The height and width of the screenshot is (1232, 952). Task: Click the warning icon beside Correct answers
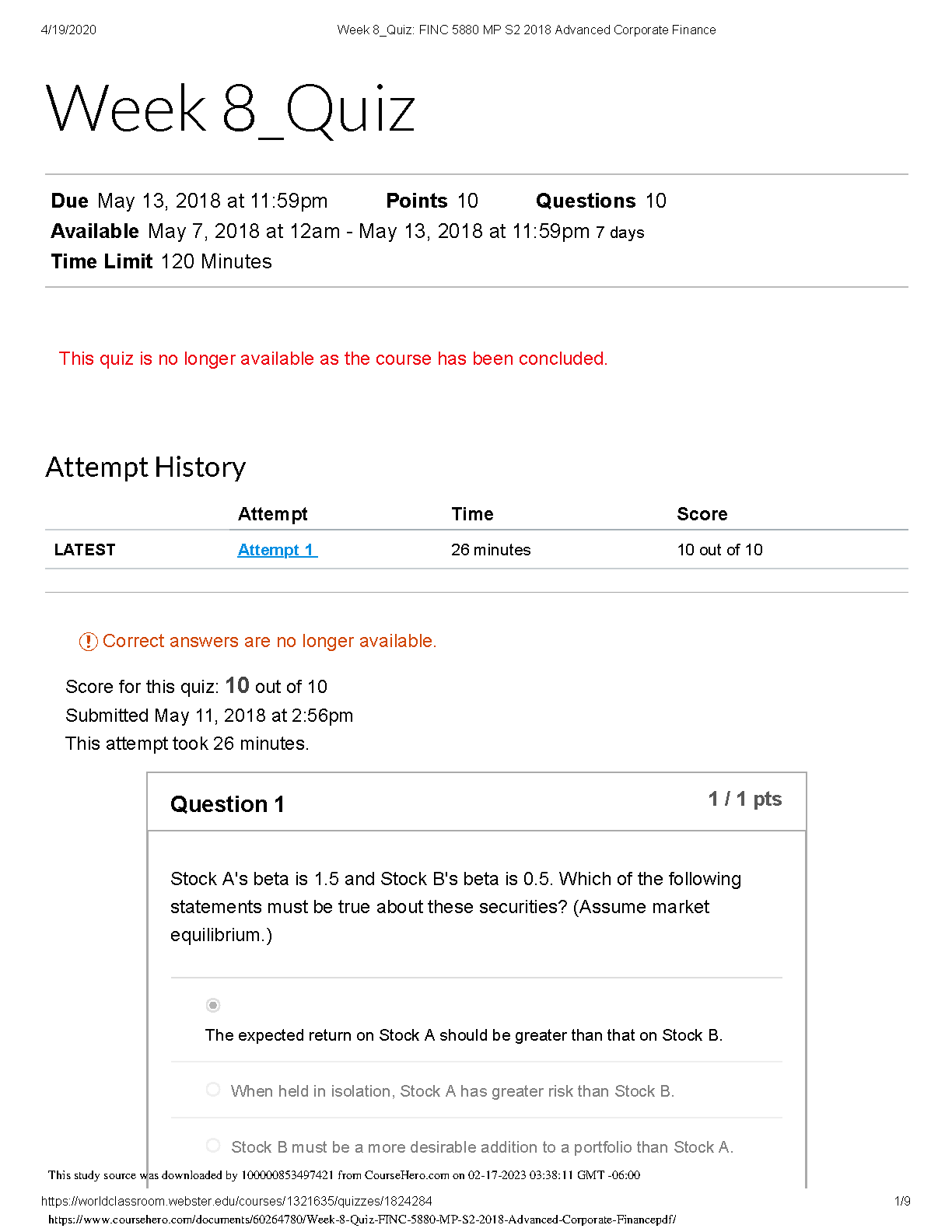point(88,642)
